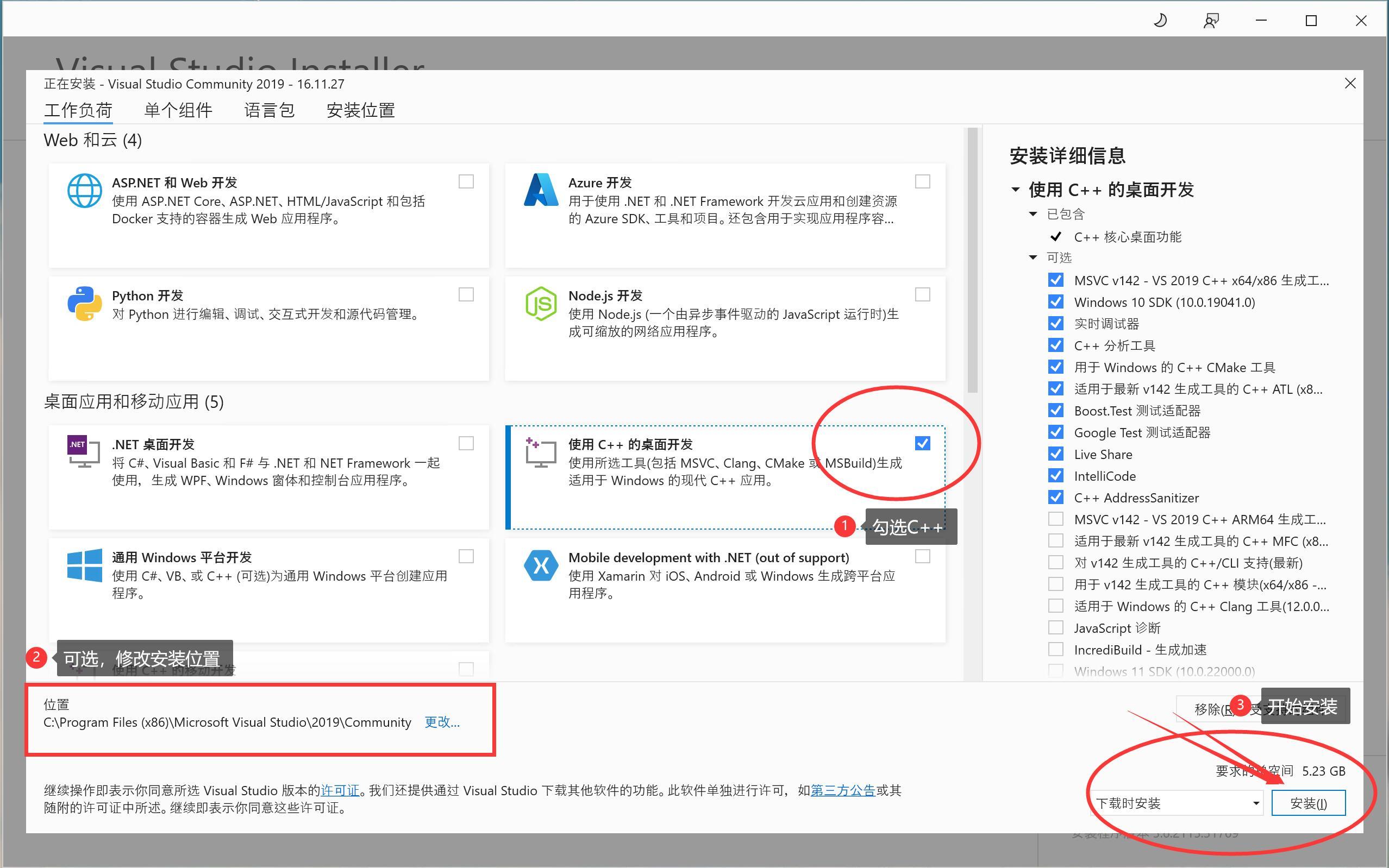Uncheck Boost.Test 测试适配器
The image size is (1389, 868).
(1055, 410)
